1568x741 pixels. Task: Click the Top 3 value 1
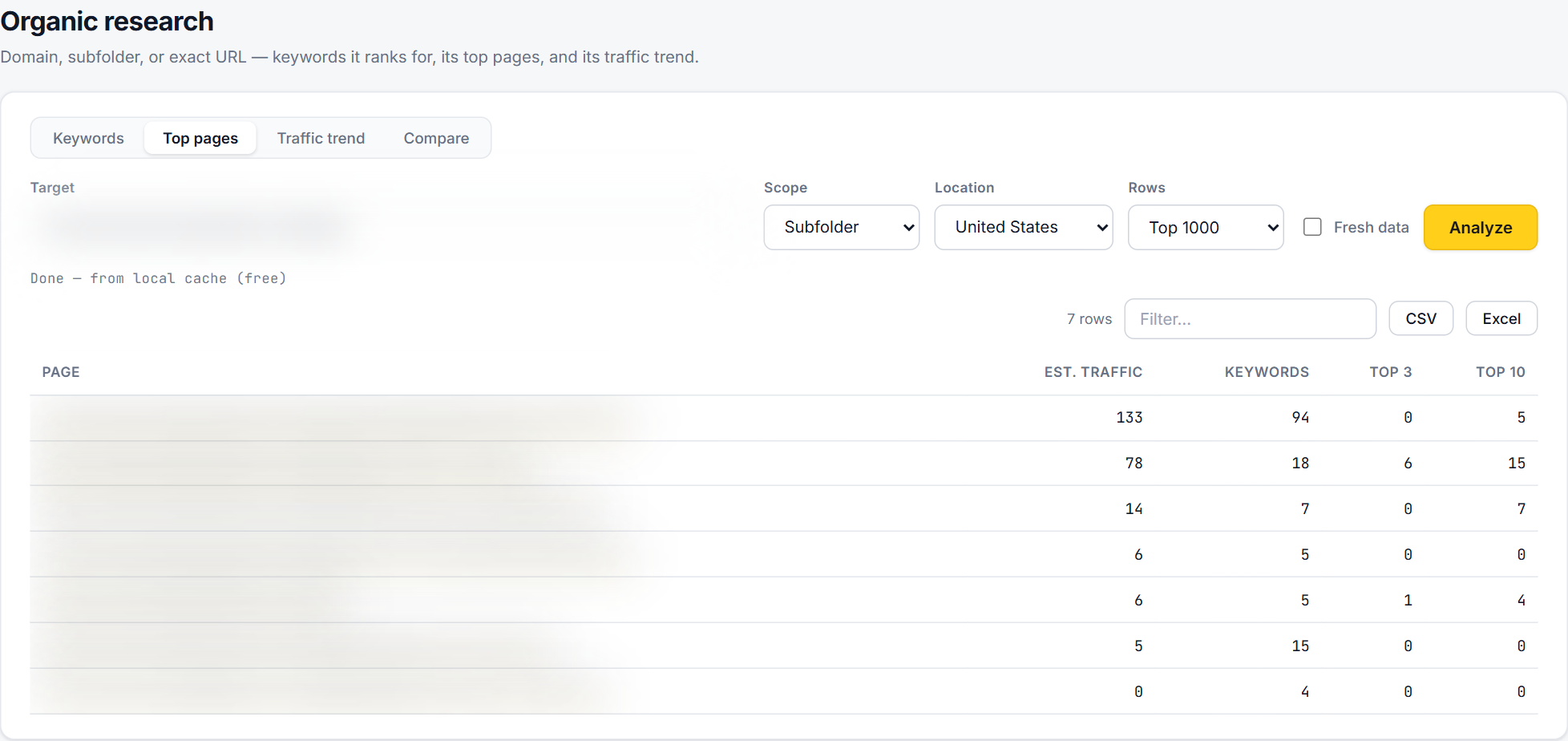click(x=1408, y=600)
